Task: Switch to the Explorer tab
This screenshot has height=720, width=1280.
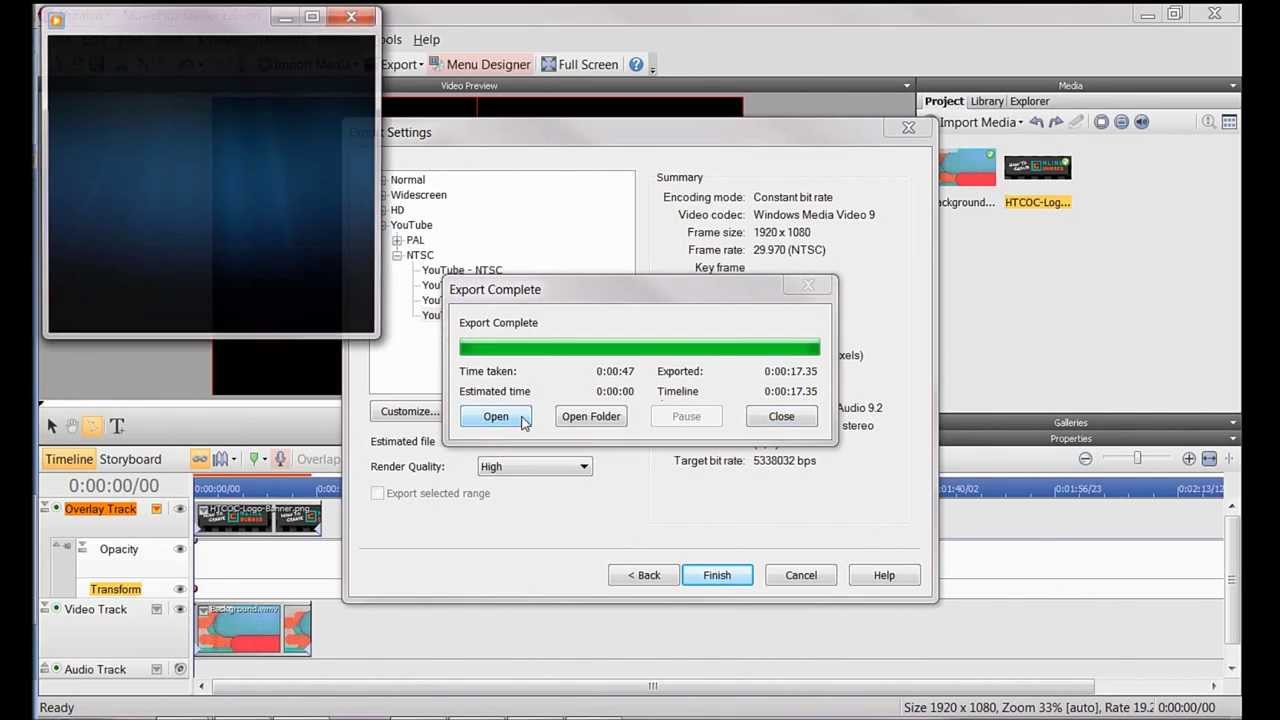Action: 1029,101
